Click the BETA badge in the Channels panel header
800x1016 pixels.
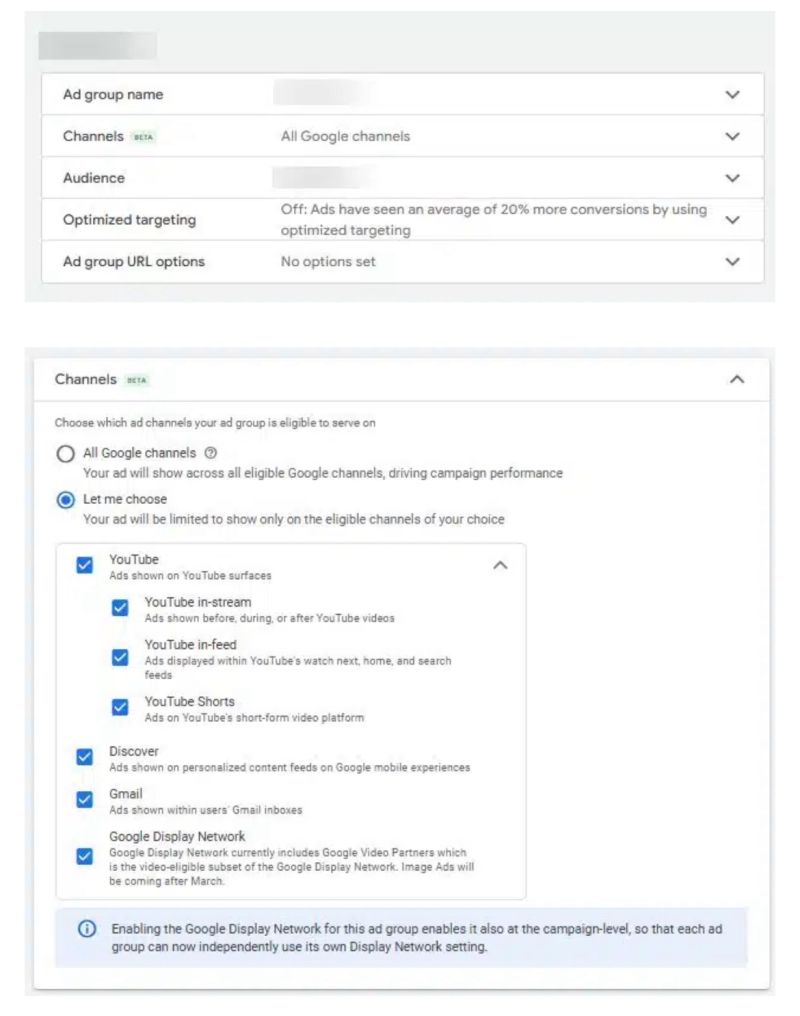point(136,380)
